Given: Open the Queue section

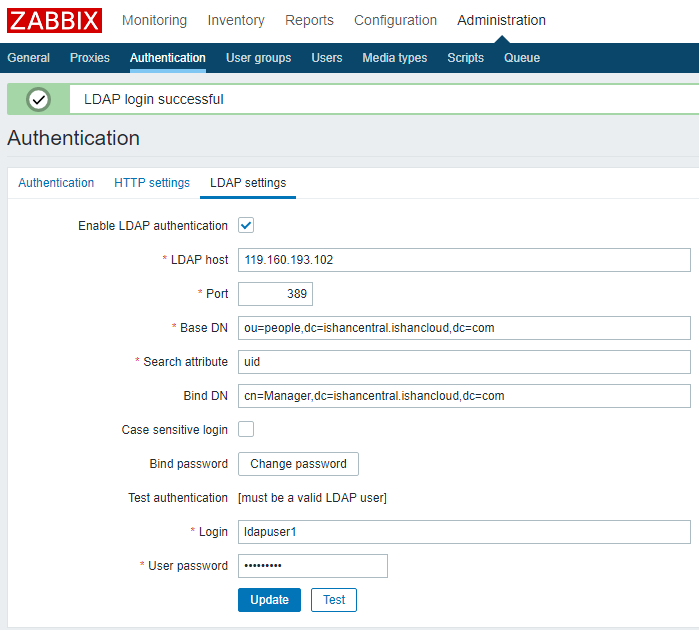Looking at the screenshot, I should point(522,58).
